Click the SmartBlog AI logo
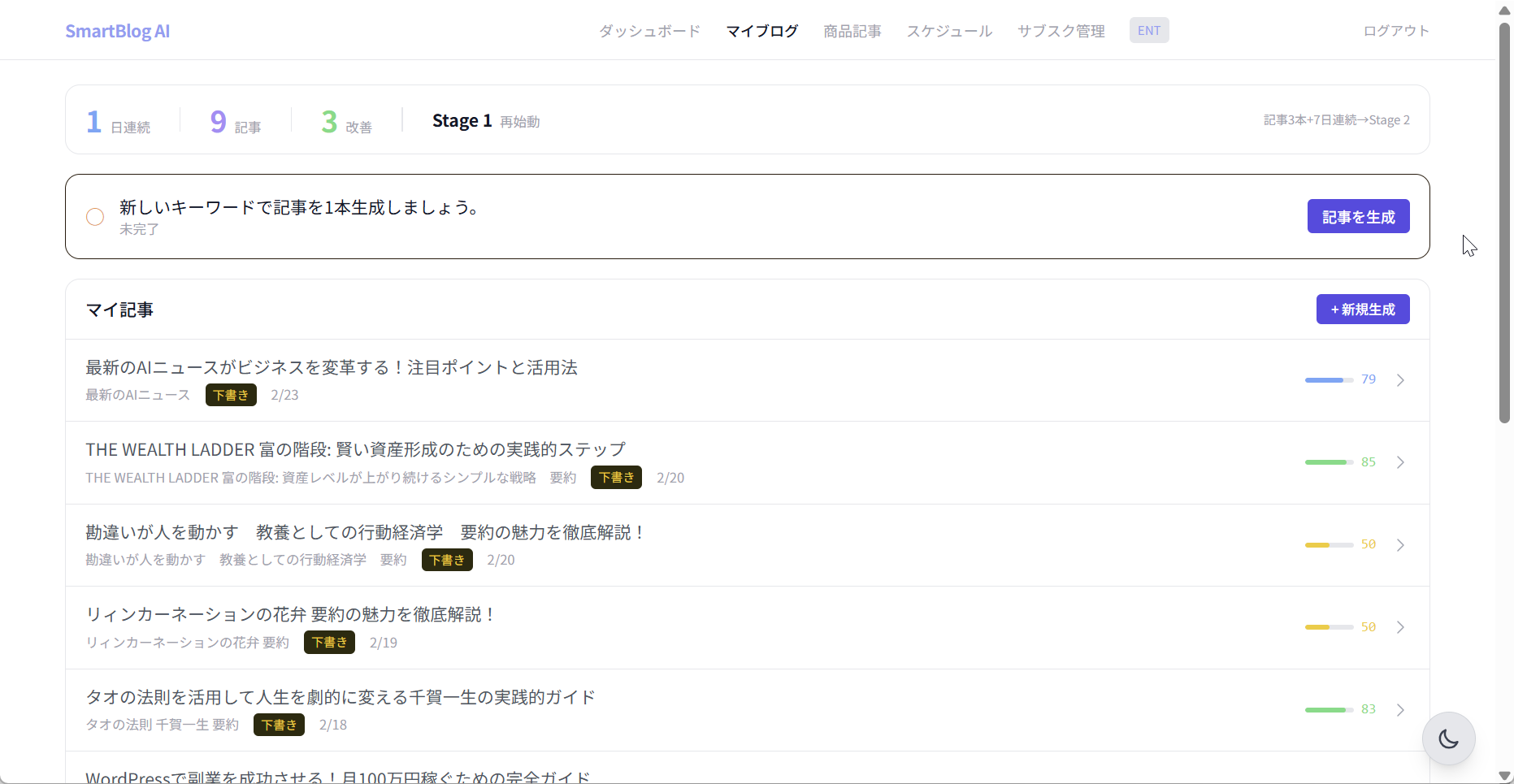1514x784 pixels. click(x=118, y=31)
